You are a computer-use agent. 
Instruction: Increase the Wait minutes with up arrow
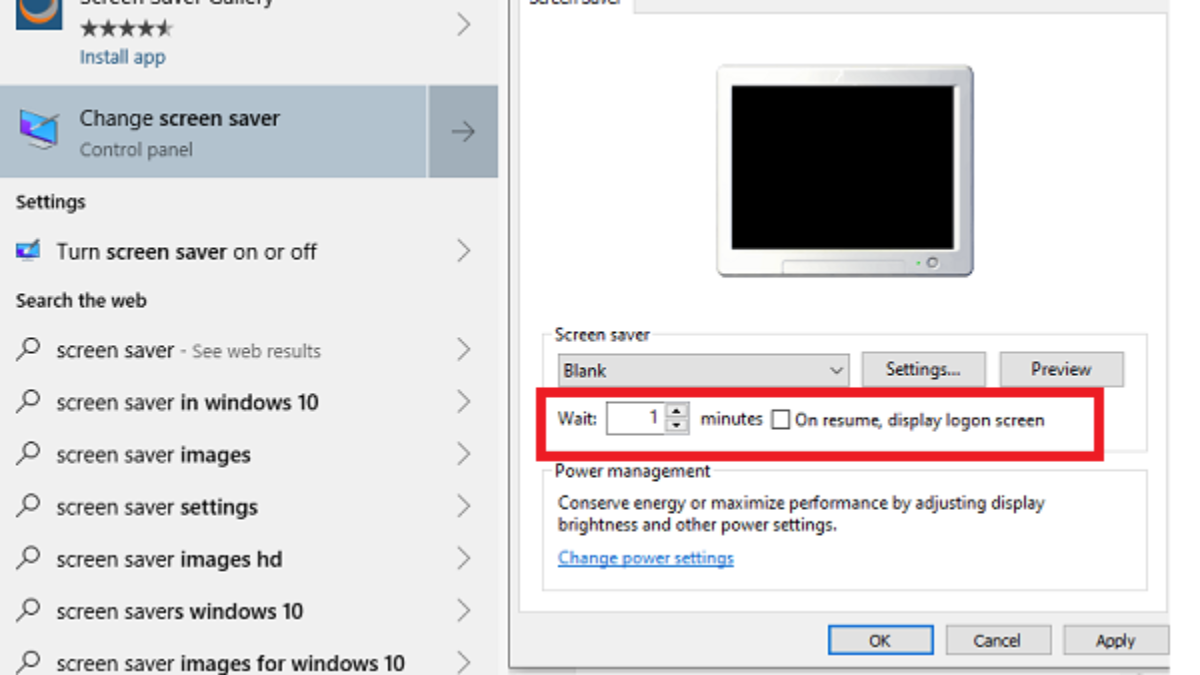677,411
